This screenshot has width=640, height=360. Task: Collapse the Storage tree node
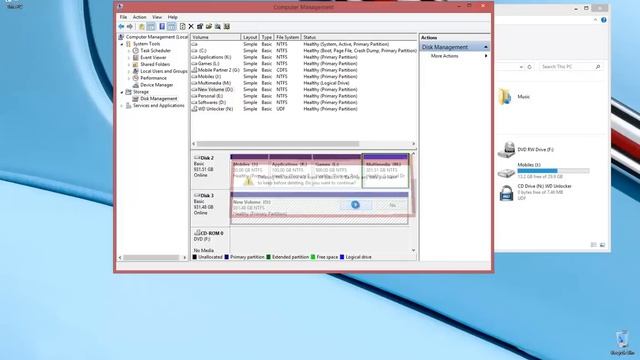(122, 92)
